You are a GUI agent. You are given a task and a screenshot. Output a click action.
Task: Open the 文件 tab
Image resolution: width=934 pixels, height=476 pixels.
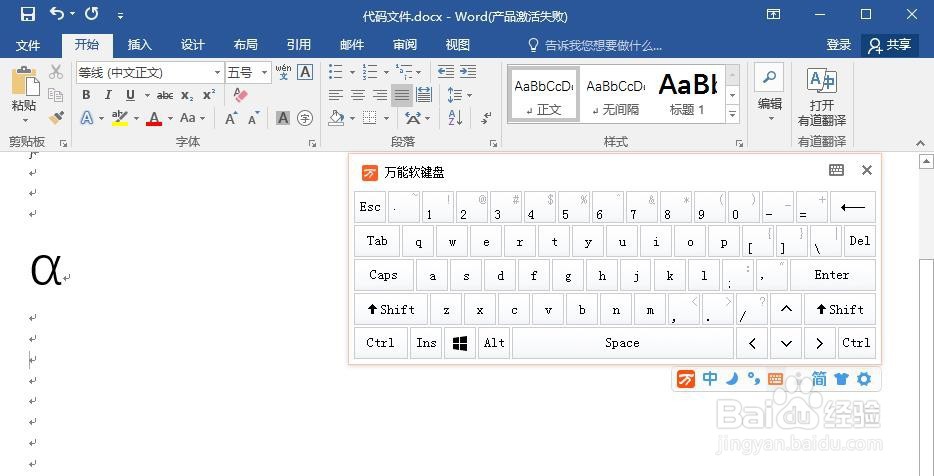tap(28, 45)
